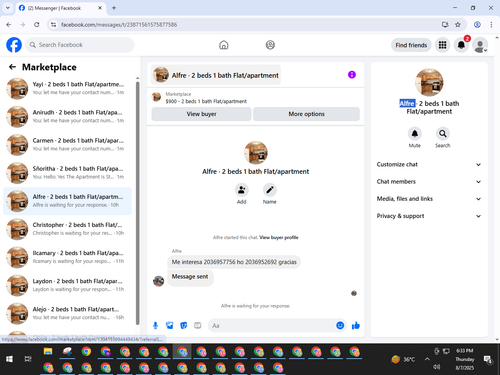Viewport: 500px width, 375px height.
Task: Open Windows Start button
Action: [x=9, y=359]
